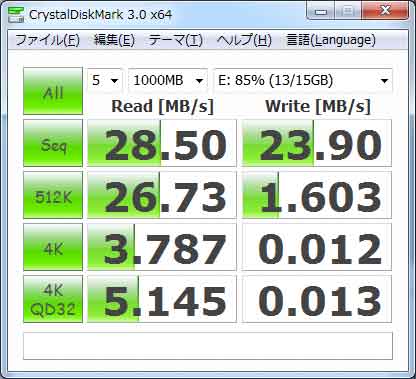Open the ファイル(F) menu
This screenshot has height=379, width=416.
coord(48,40)
